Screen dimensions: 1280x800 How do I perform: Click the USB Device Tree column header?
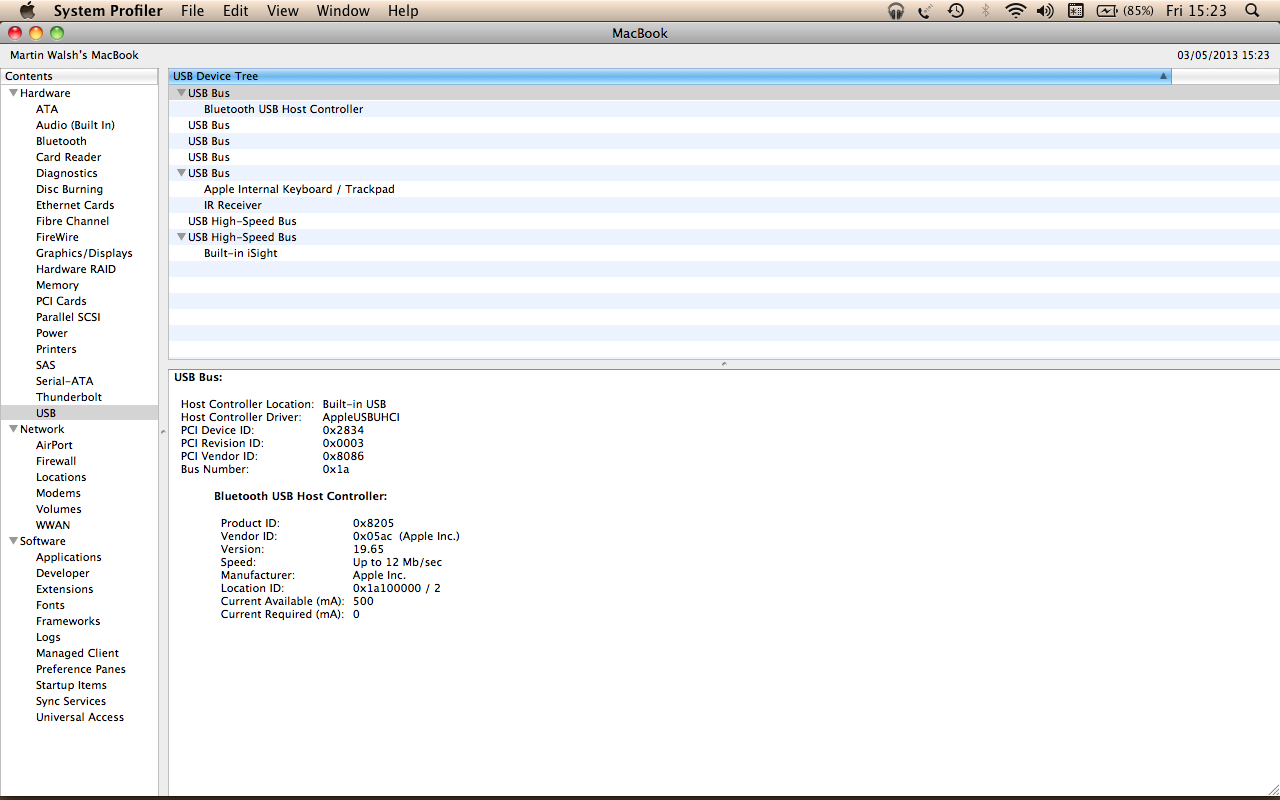(670, 76)
